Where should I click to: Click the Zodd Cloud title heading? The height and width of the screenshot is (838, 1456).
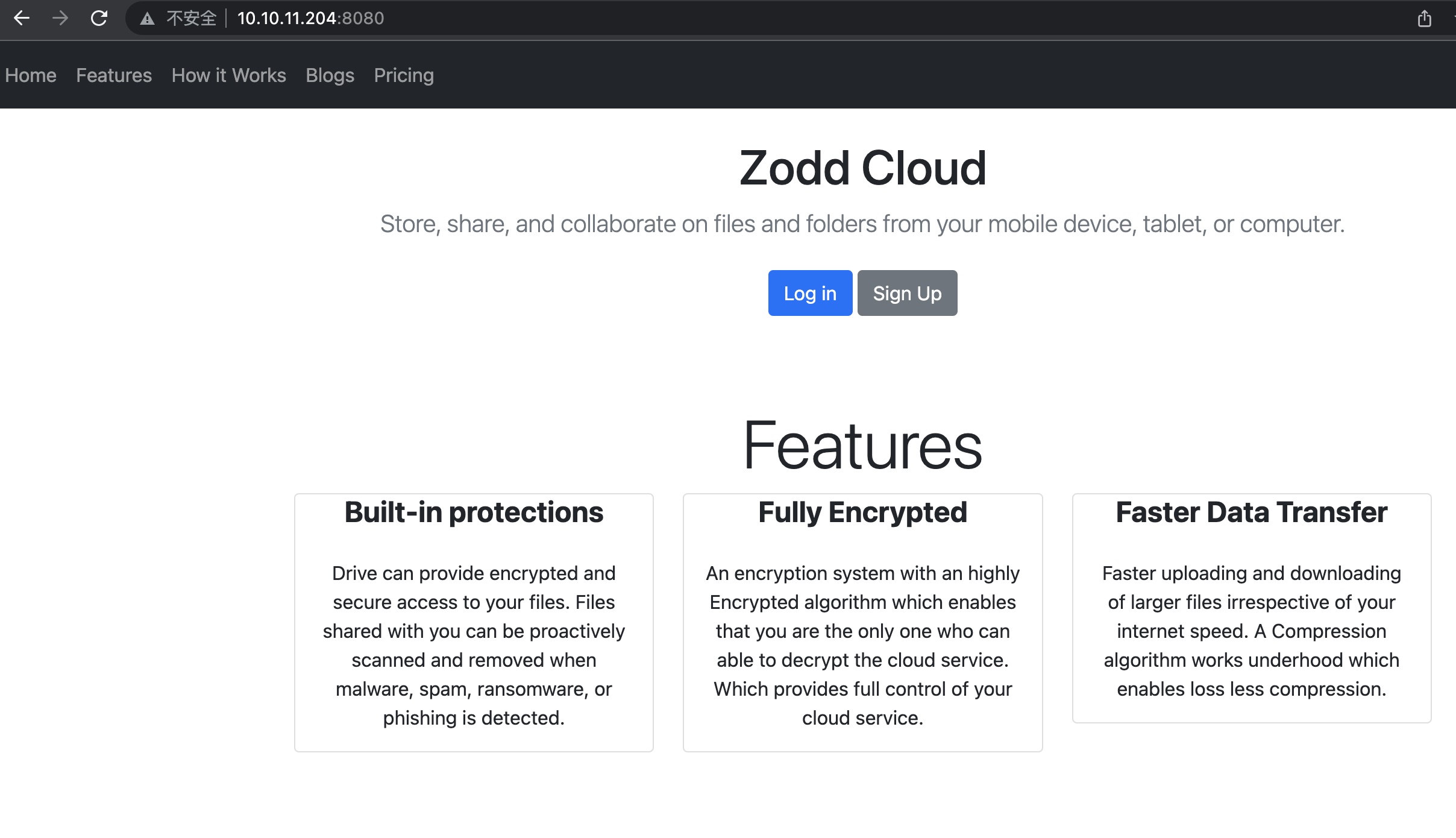(x=862, y=168)
